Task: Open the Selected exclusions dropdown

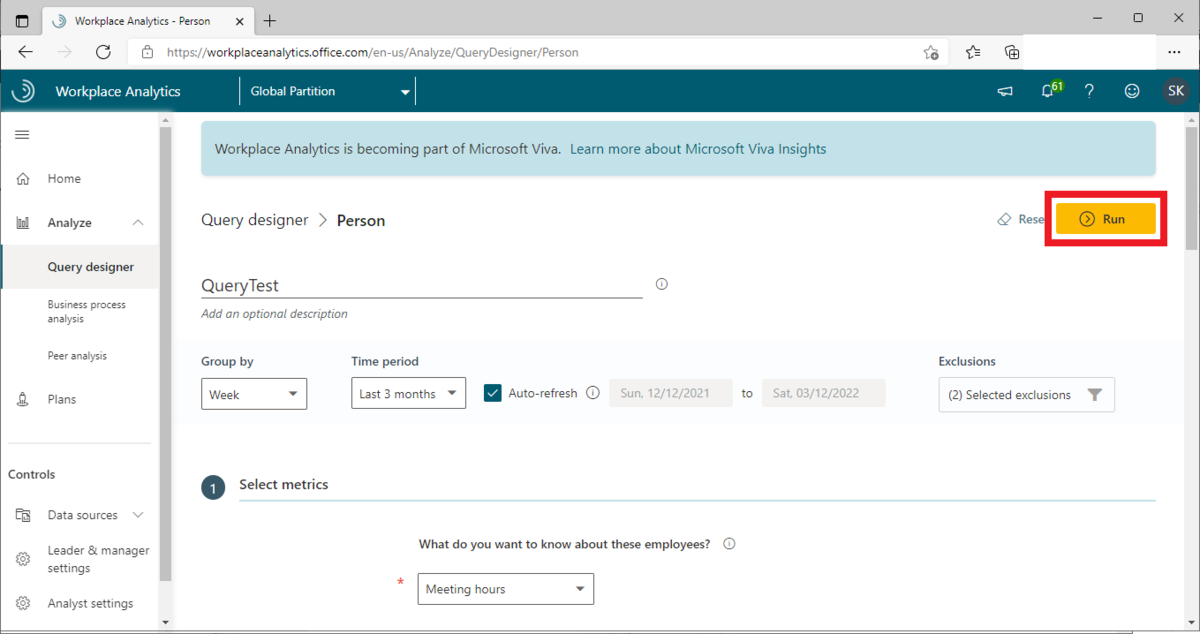Action: click(1026, 395)
